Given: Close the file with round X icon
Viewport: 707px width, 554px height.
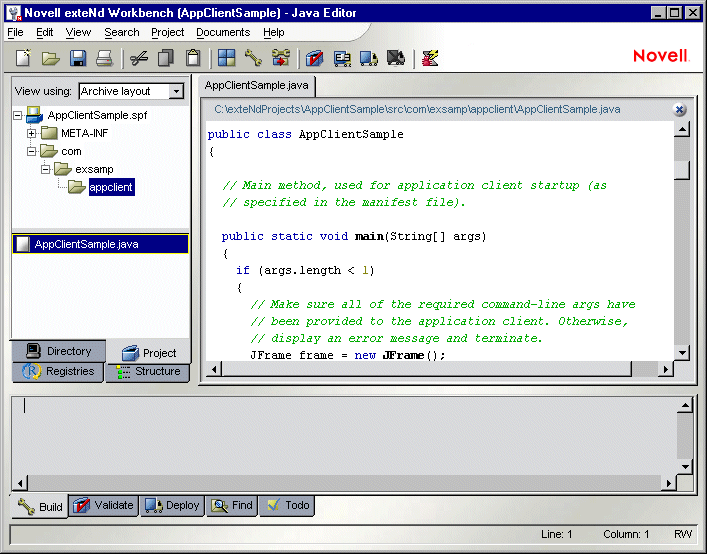Looking at the screenshot, I should (x=679, y=109).
